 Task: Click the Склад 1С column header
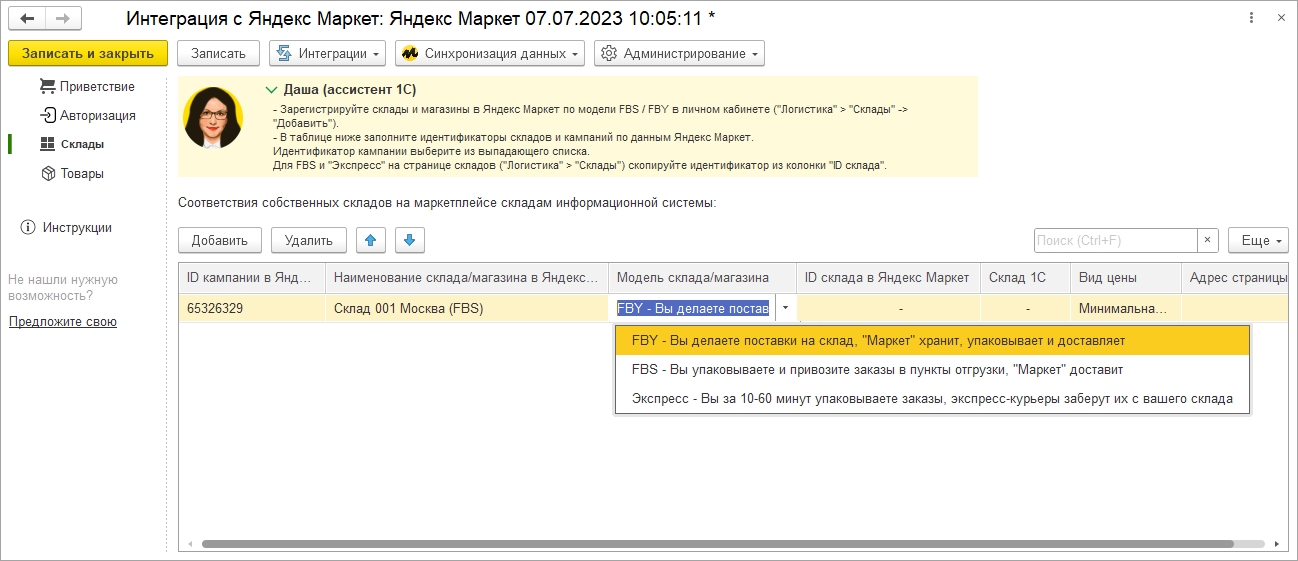coord(1025,277)
